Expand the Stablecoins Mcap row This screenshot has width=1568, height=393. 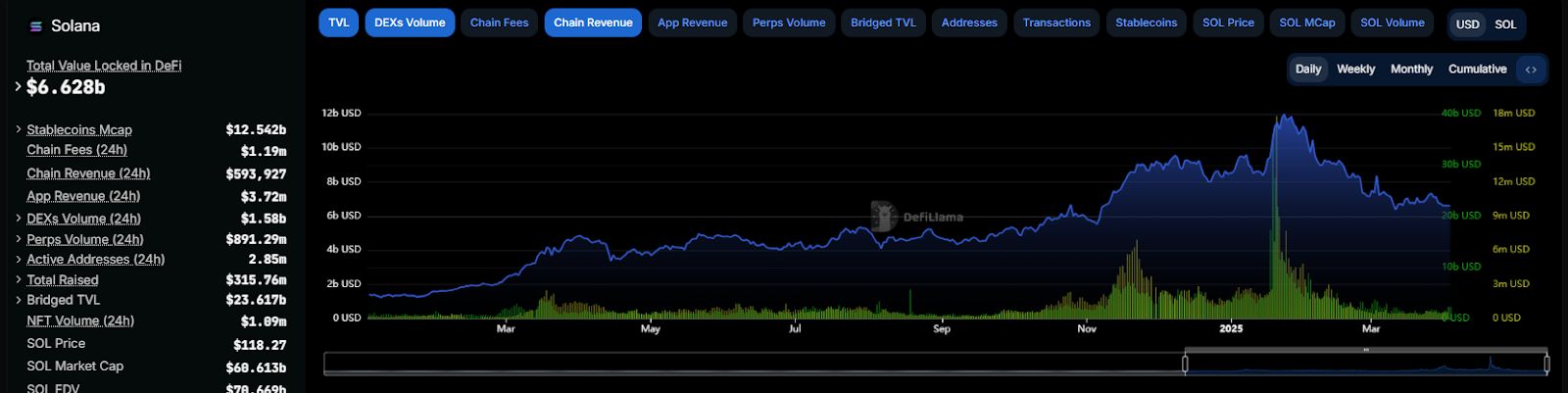[18, 129]
